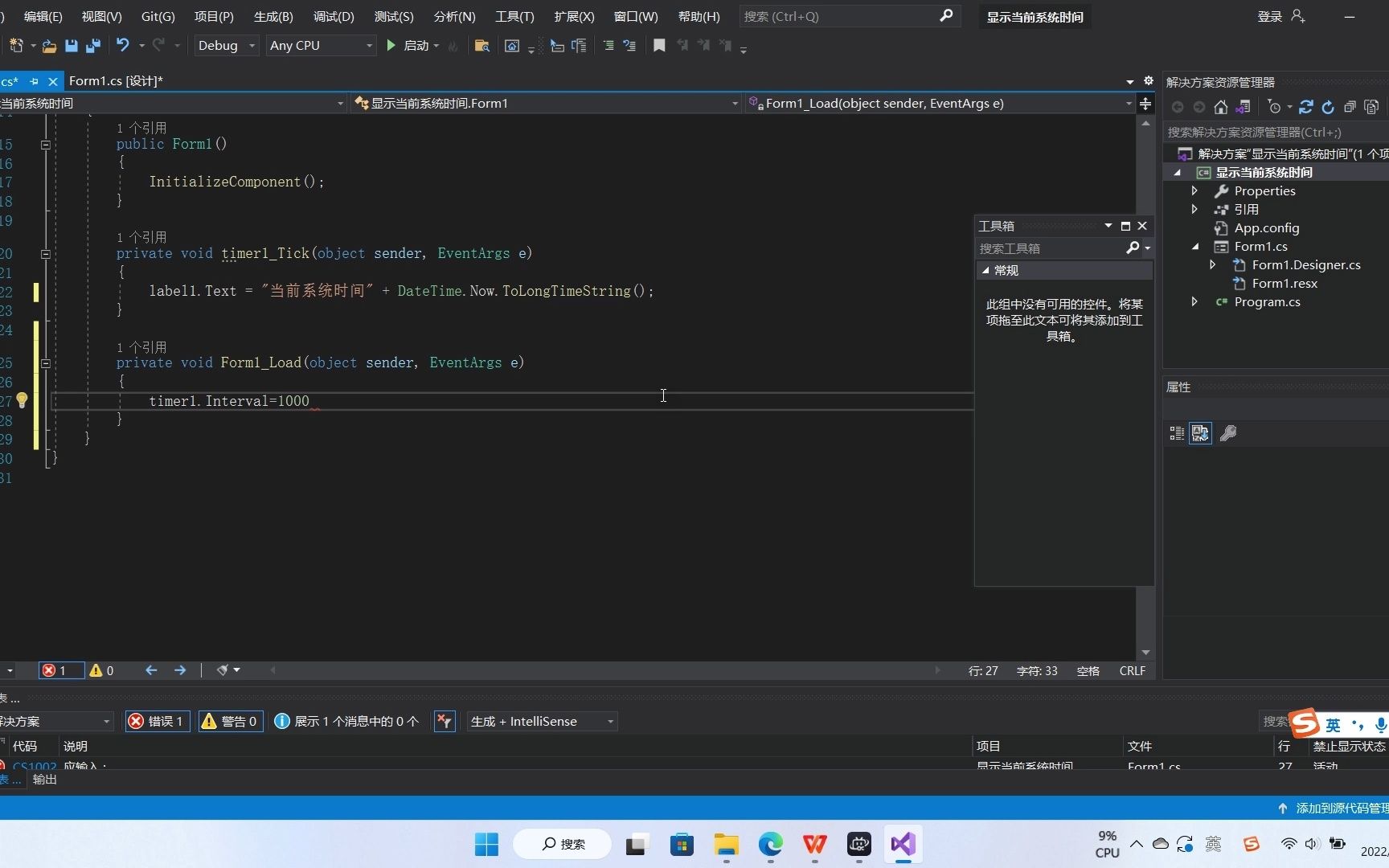The width and height of the screenshot is (1389, 868).
Task: Click the bookmark toggle icon in toolbar
Action: tap(659, 46)
